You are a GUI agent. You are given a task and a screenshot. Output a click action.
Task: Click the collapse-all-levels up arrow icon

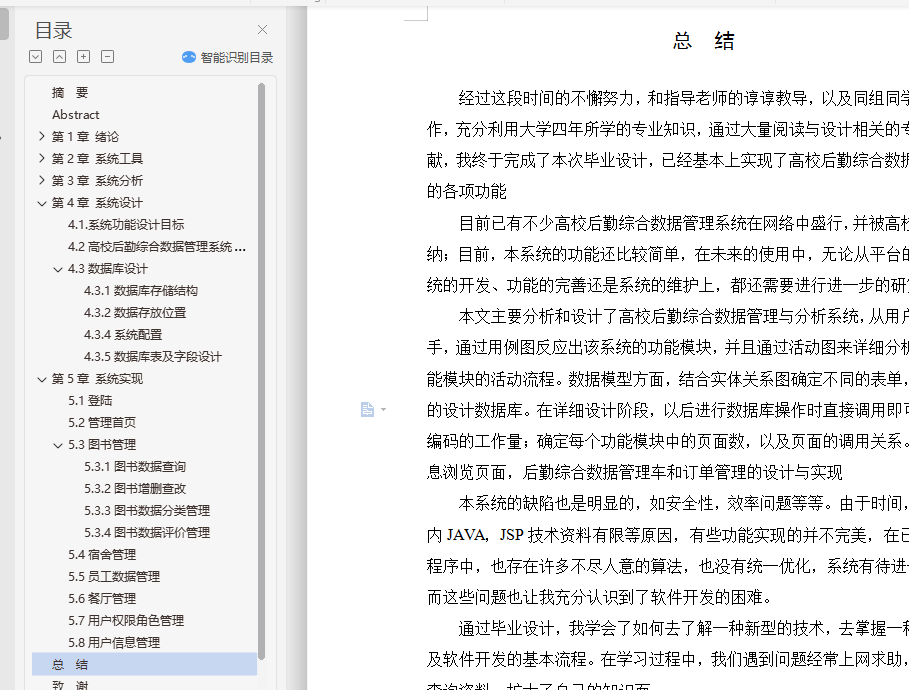[59, 56]
